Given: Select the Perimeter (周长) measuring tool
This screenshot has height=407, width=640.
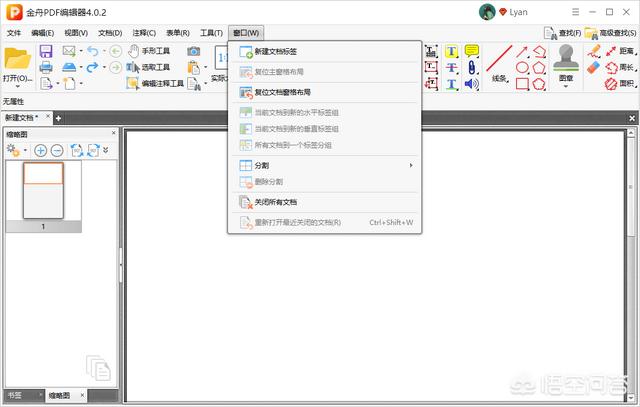Looking at the screenshot, I should pos(621,67).
